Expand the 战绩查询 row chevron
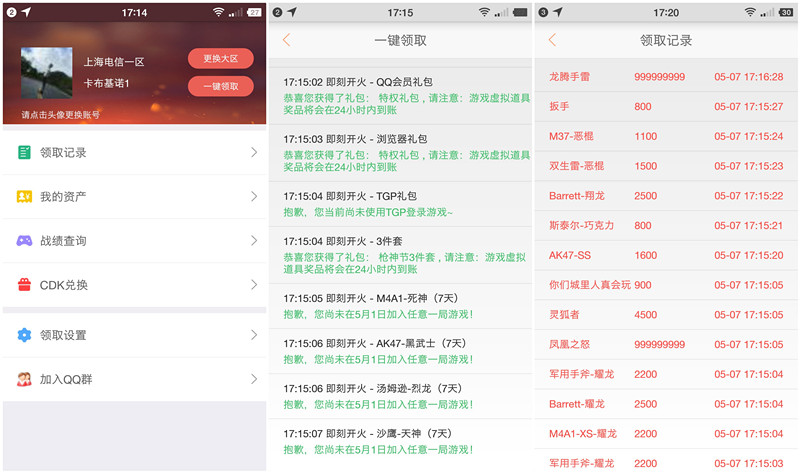Viewport: 800px width, 473px height. (254, 241)
